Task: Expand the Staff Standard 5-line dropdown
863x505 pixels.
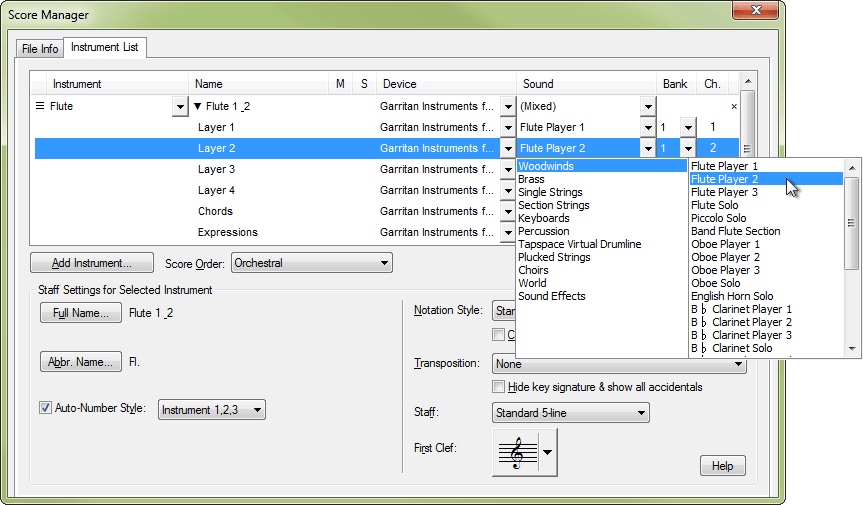Action: coord(570,412)
